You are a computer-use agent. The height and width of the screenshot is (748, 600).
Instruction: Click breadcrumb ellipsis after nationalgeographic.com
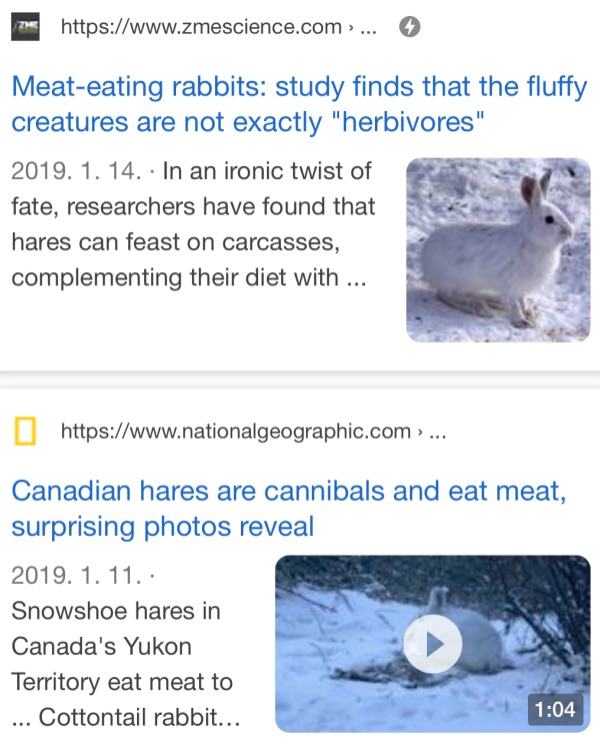437,432
